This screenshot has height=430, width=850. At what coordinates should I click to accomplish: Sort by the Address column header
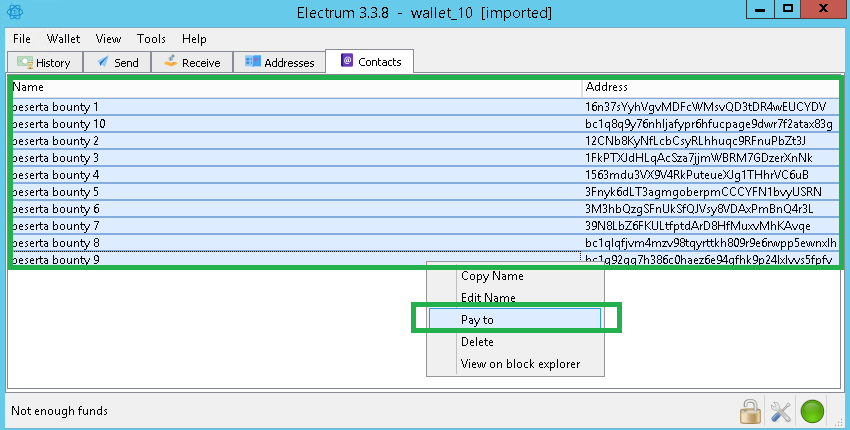711,87
